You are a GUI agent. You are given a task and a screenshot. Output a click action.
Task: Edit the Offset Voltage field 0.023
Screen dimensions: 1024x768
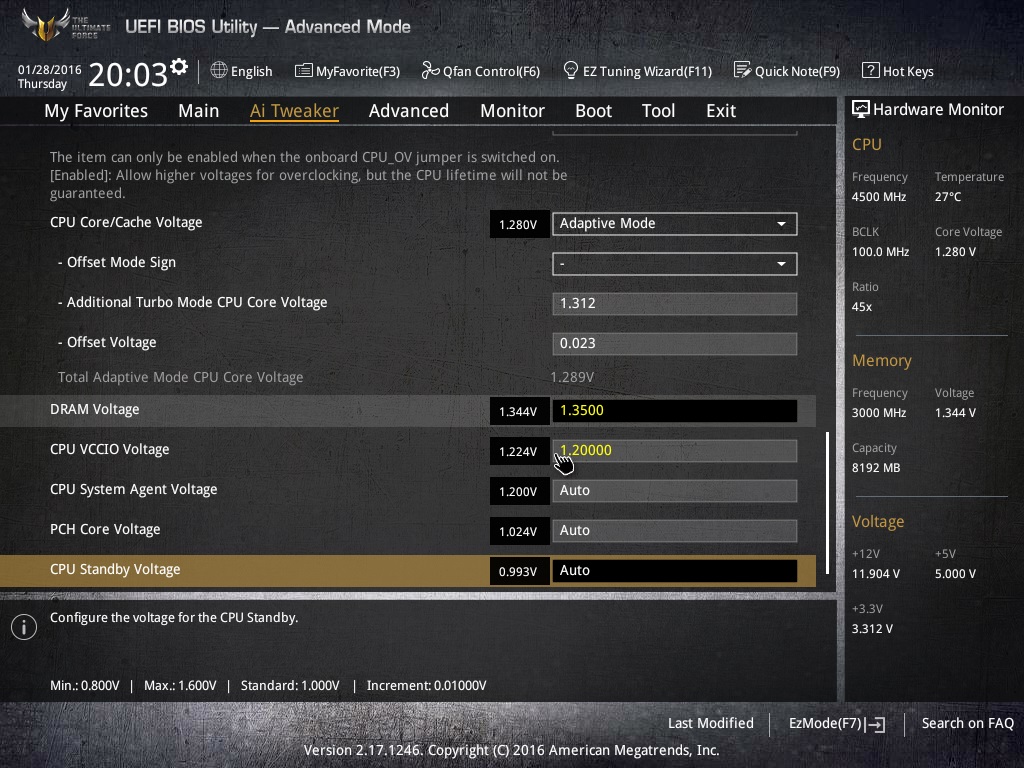pyautogui.click(x=675, y=344)
